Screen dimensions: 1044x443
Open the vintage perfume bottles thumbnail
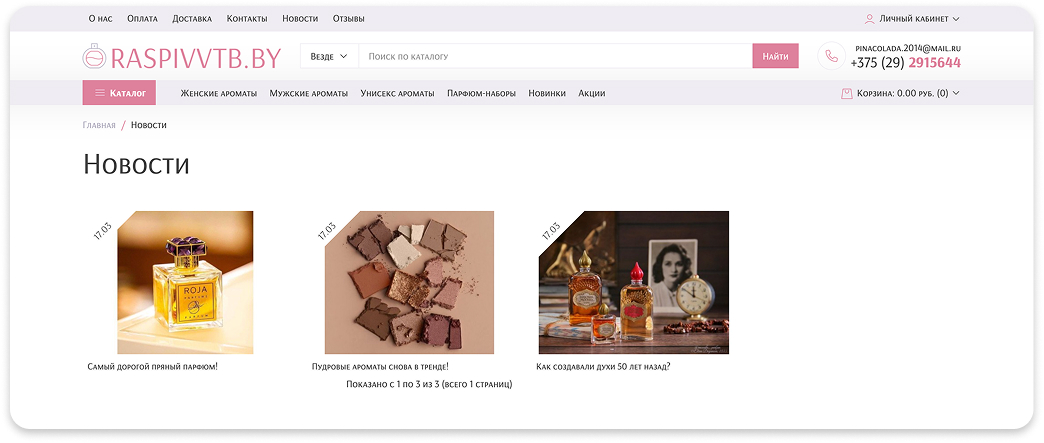click(633, 282)
